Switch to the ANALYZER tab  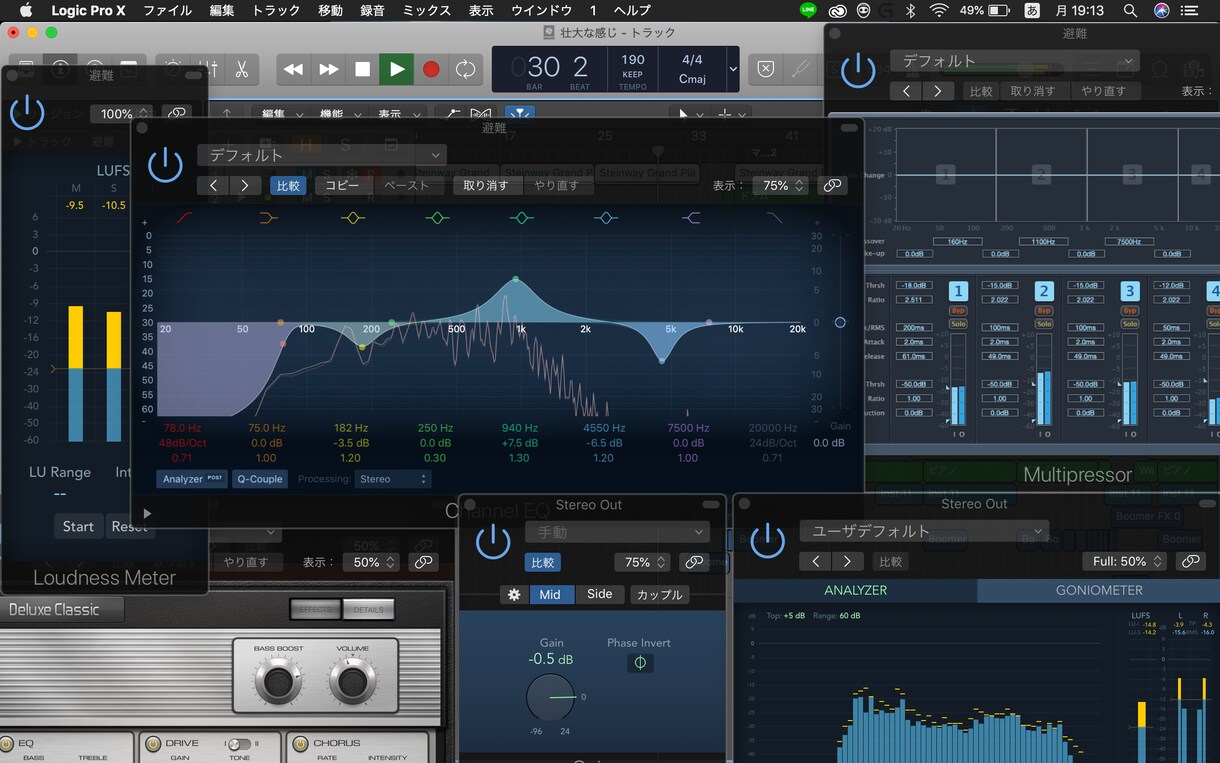coord(856,590)
